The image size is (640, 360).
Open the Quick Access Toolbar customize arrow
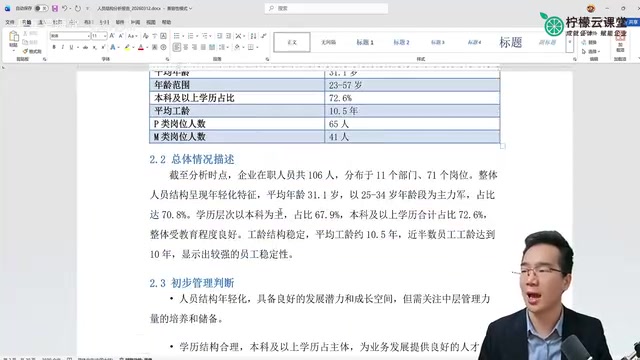coord(87,8)
